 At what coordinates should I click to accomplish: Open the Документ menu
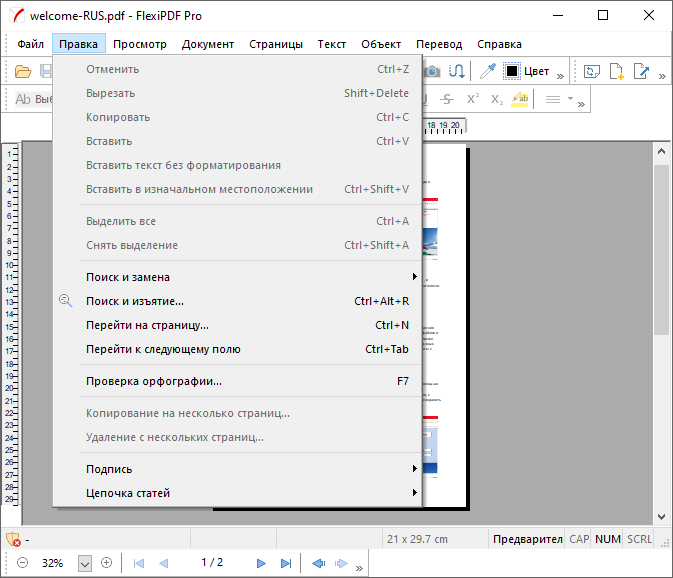click(x=208, y=44)
